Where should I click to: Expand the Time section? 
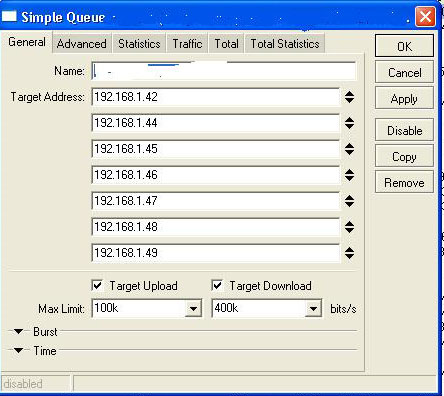click(x=18, y=350)
